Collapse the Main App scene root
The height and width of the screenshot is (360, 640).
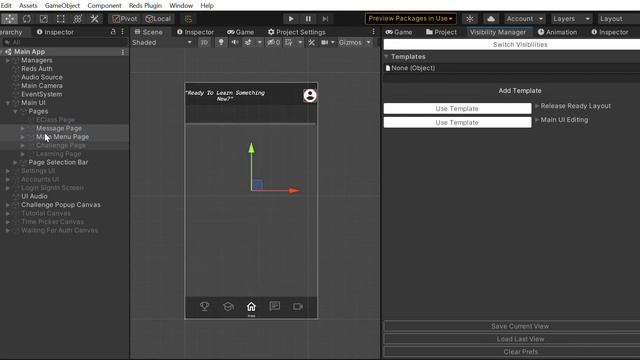pos(2,52)
